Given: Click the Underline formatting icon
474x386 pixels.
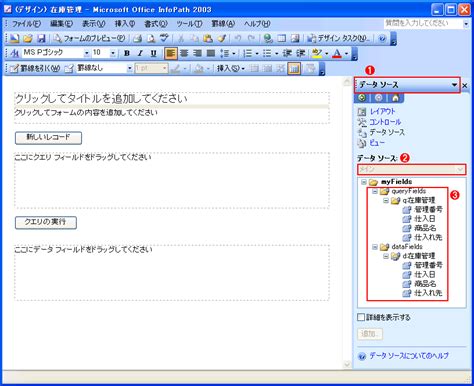Looking at the screenshot, I should coord(153,53).
